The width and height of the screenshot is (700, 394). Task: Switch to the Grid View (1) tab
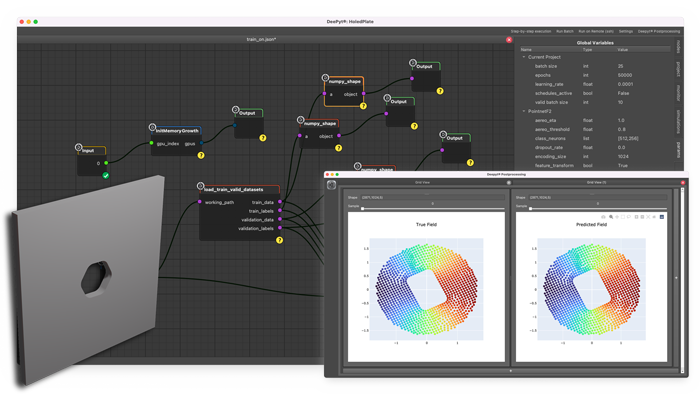point(595,182)
